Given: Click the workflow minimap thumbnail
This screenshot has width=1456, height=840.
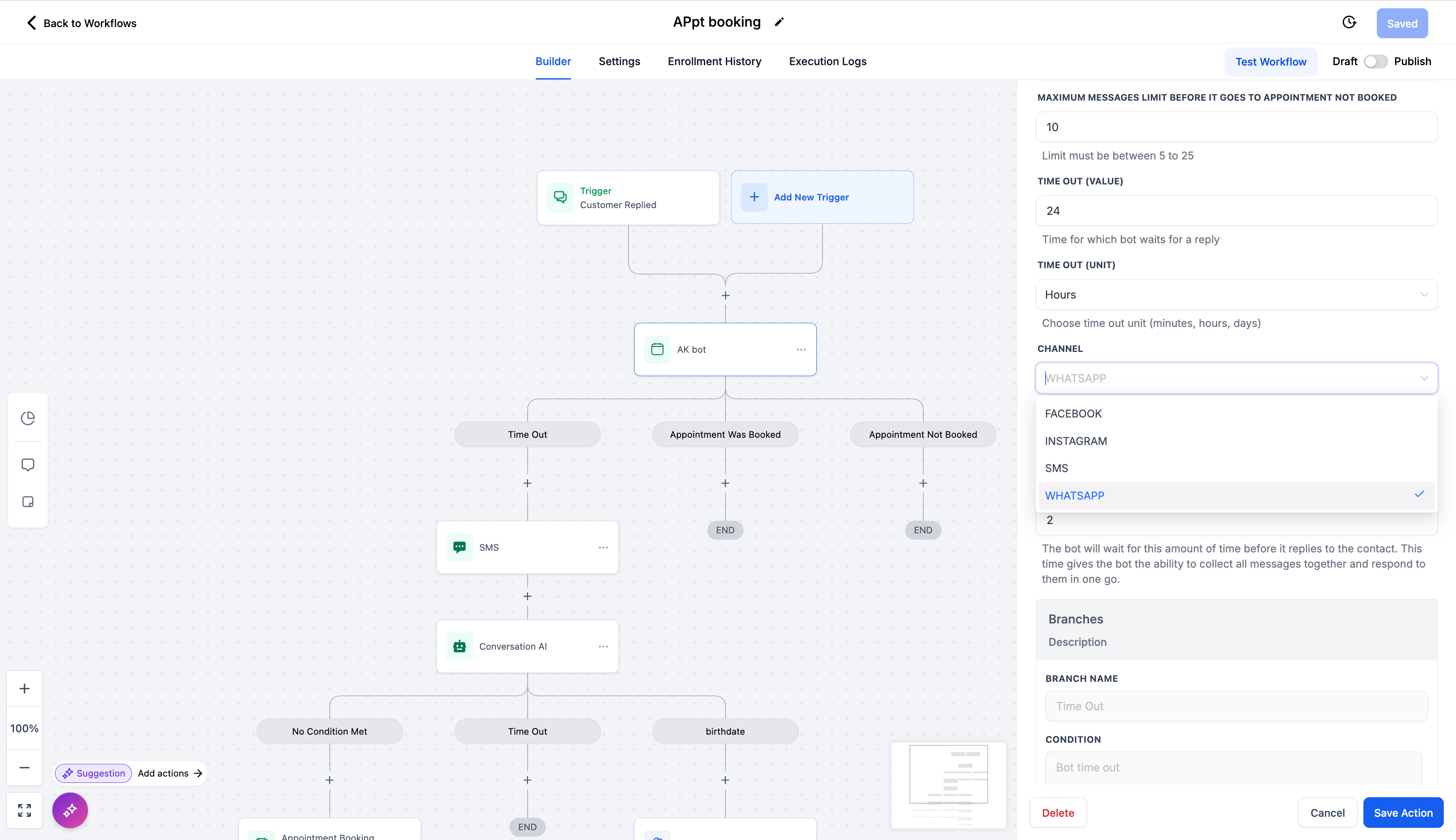Looking at the screenshot, I should click(x=949, y=785).
